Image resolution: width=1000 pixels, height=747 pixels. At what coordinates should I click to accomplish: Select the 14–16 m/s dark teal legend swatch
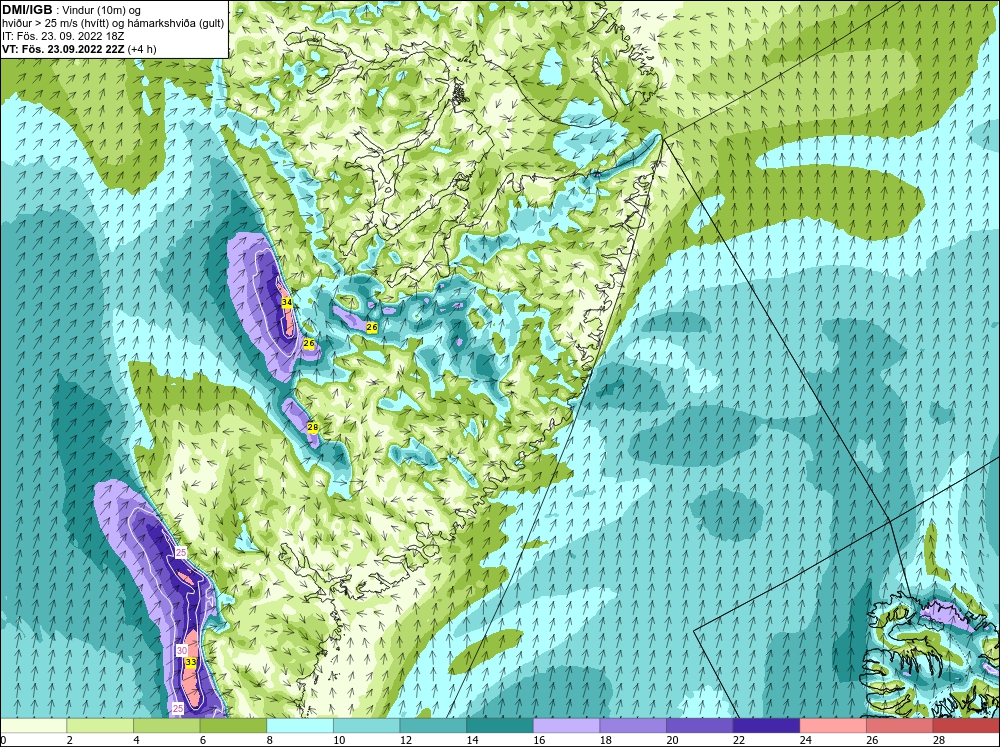click(500, 725)
